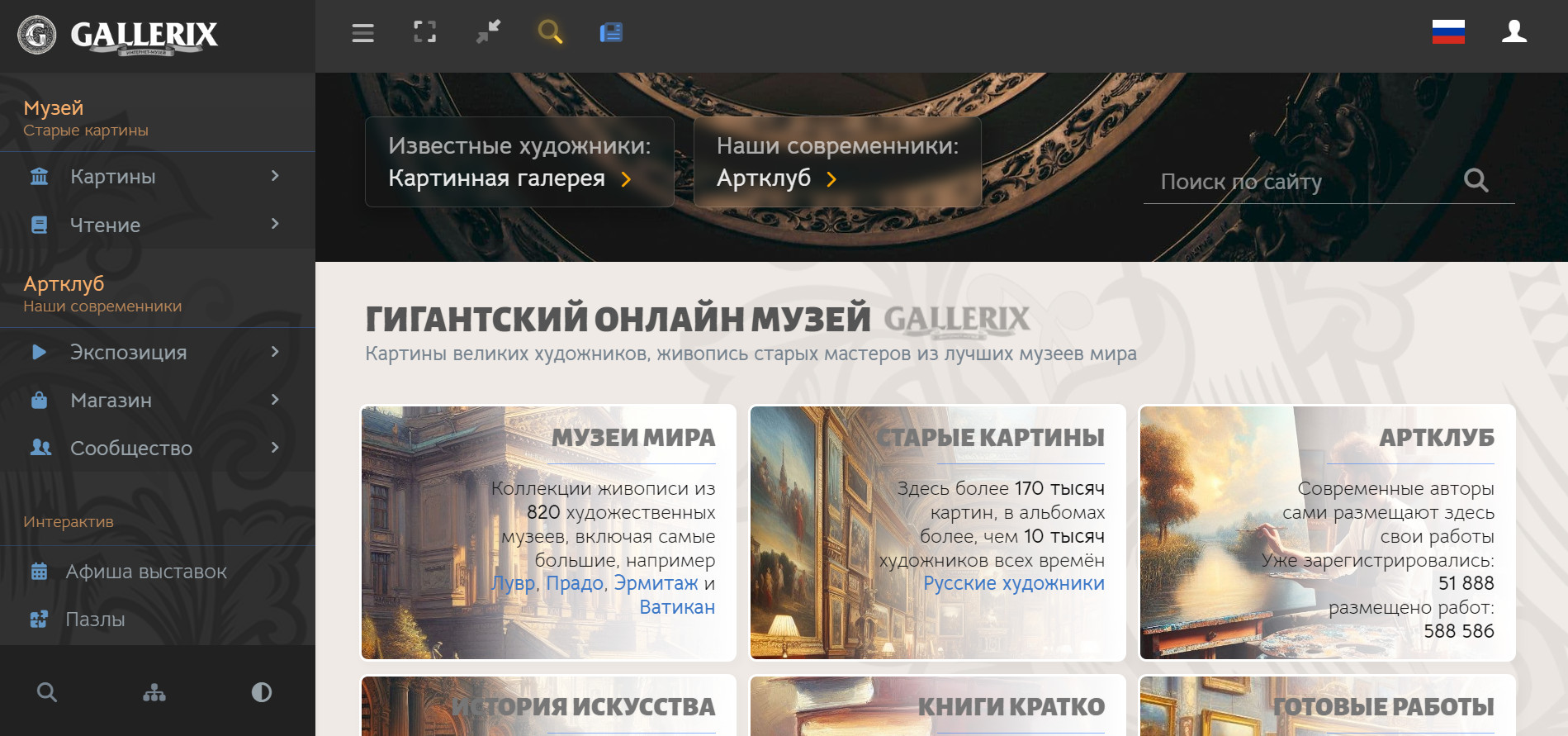Follow the Прадо link
Image resolution: width=1568 pixels, height=736 pixels.
click(575, 583)
